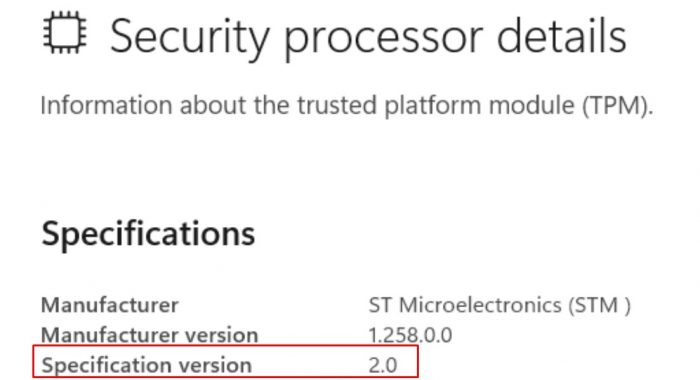Click the Specification version field label
Image resolution: width=700 pixels, height=380 pixels.
pos(146,365)
